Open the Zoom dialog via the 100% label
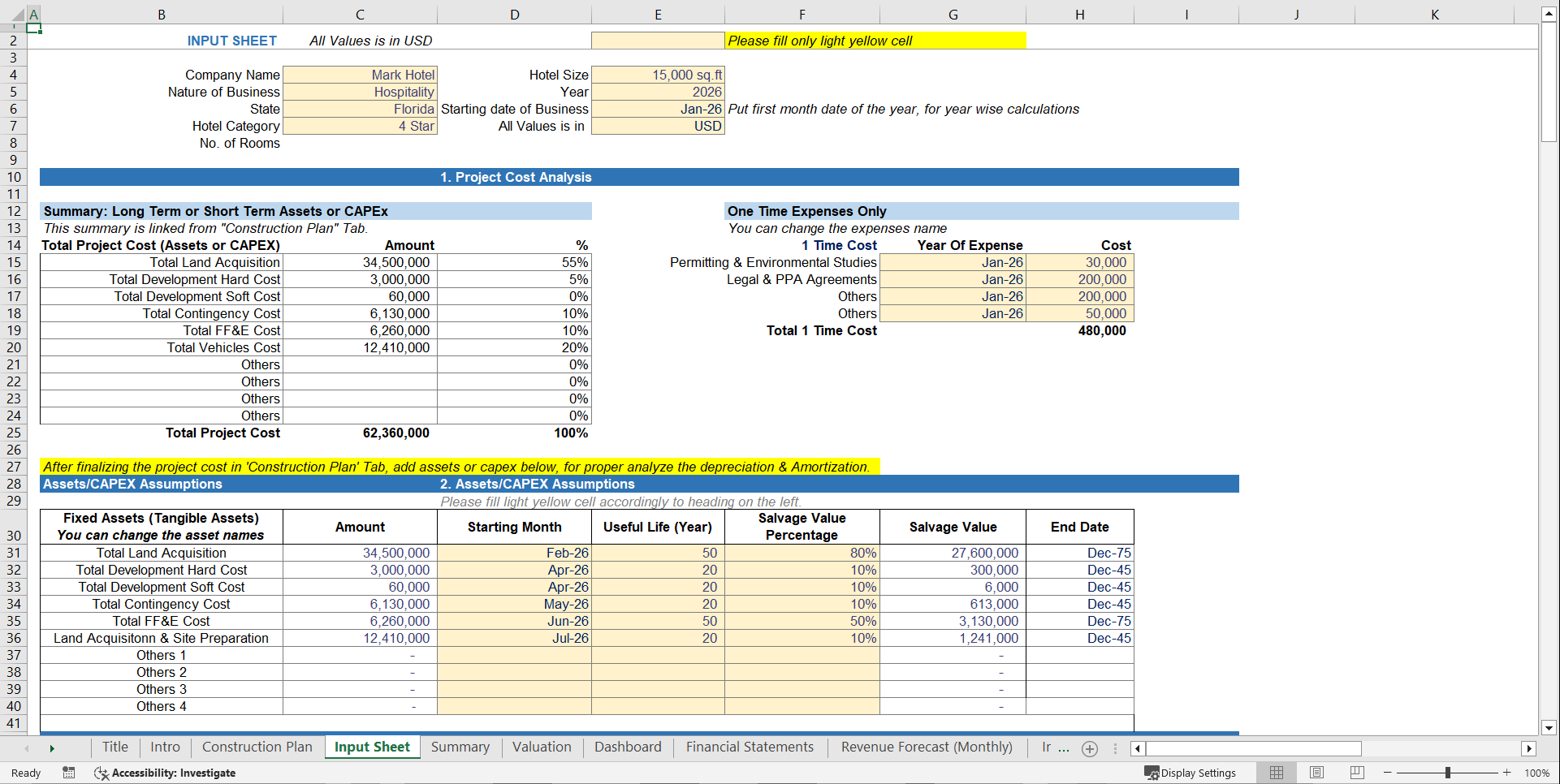The image size is (1560, 784). 1537,773
